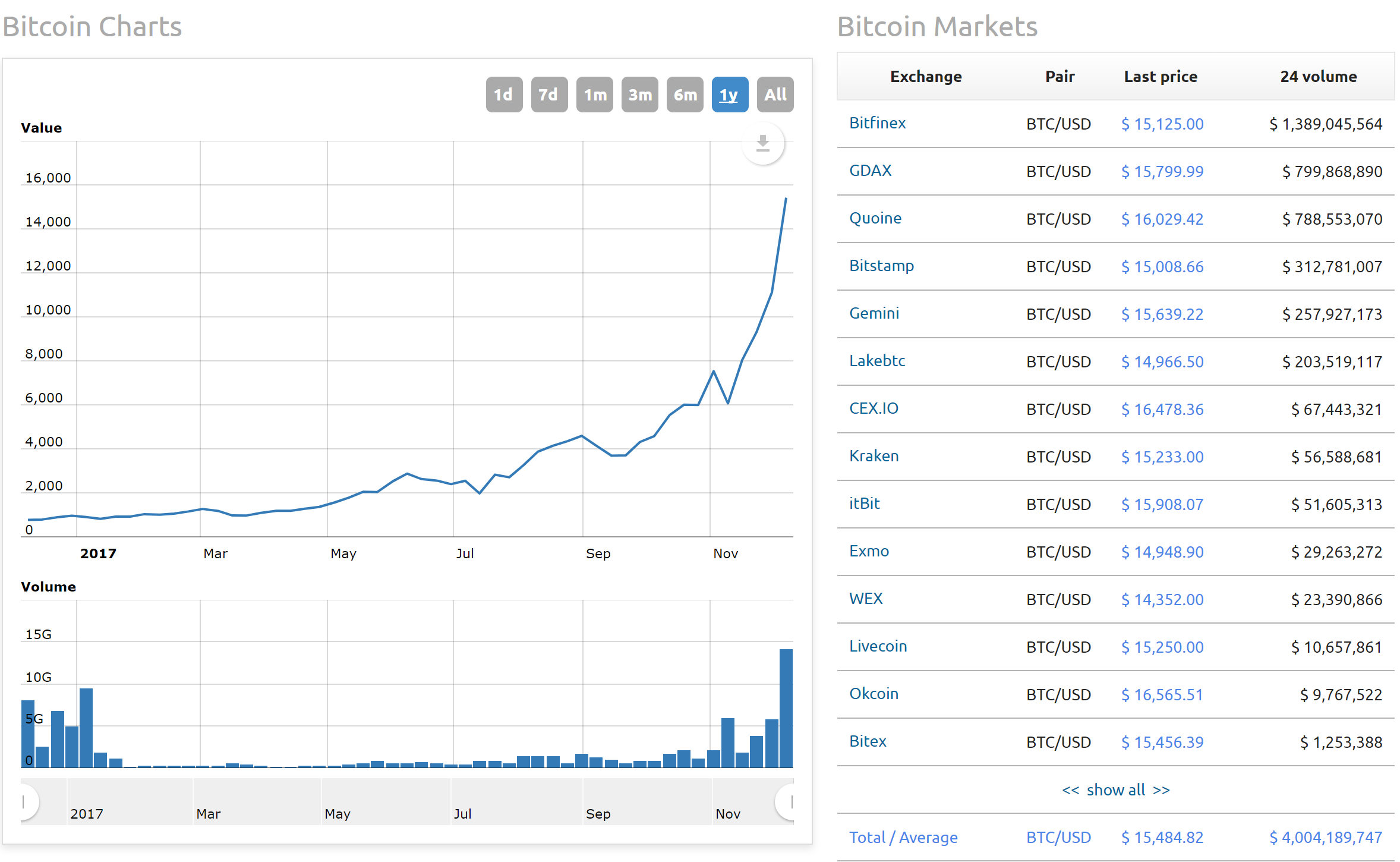The height and width of the screenshot is (862, 1400).
Task: Click Bitfinex last price $ 15,125.00
Action: coord(1162,124)
